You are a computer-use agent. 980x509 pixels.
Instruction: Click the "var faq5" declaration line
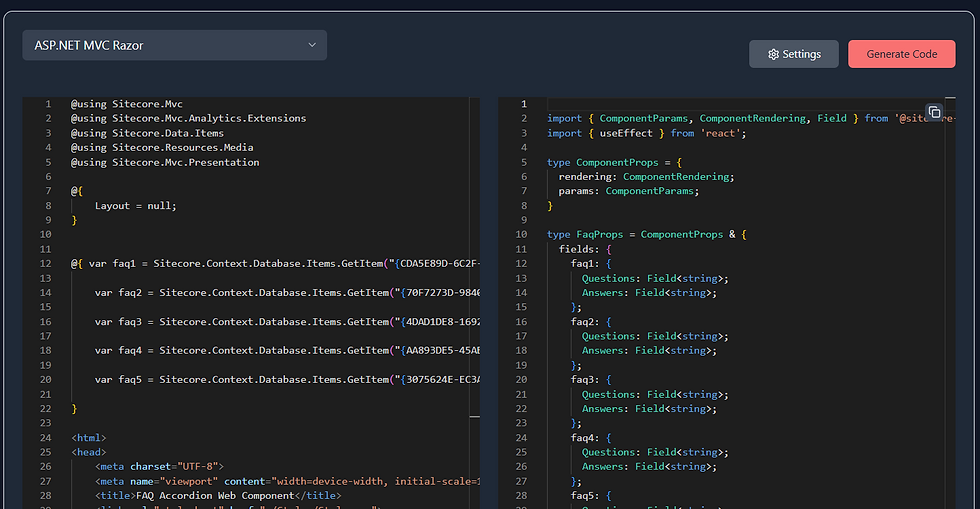click(287, 380)
